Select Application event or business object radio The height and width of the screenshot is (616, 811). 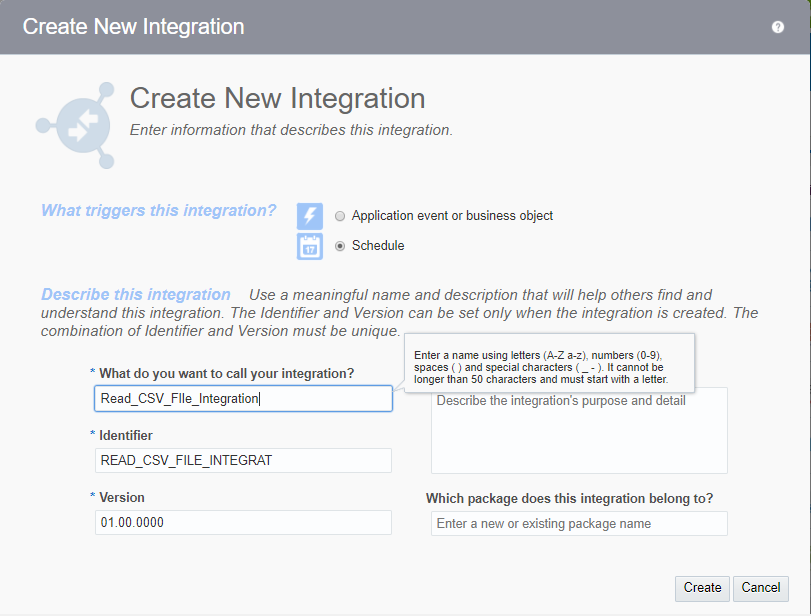341,216
